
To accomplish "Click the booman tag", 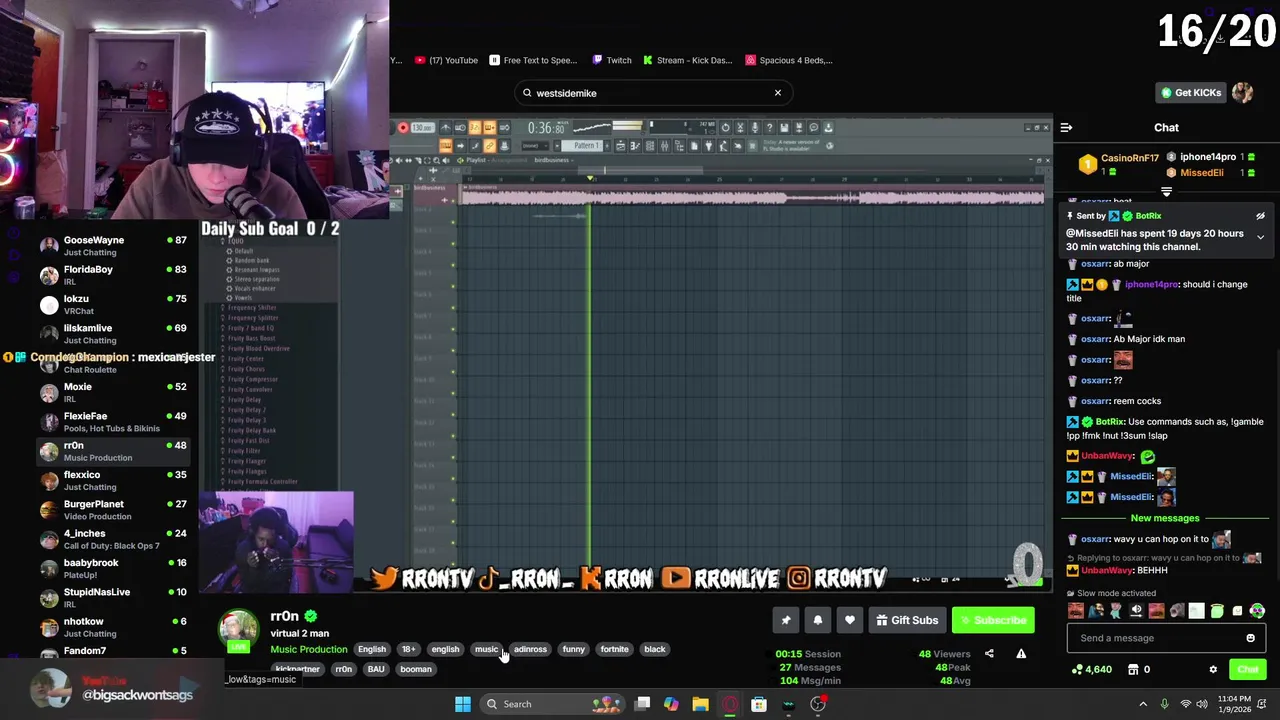I will click(x=416, y=669).
